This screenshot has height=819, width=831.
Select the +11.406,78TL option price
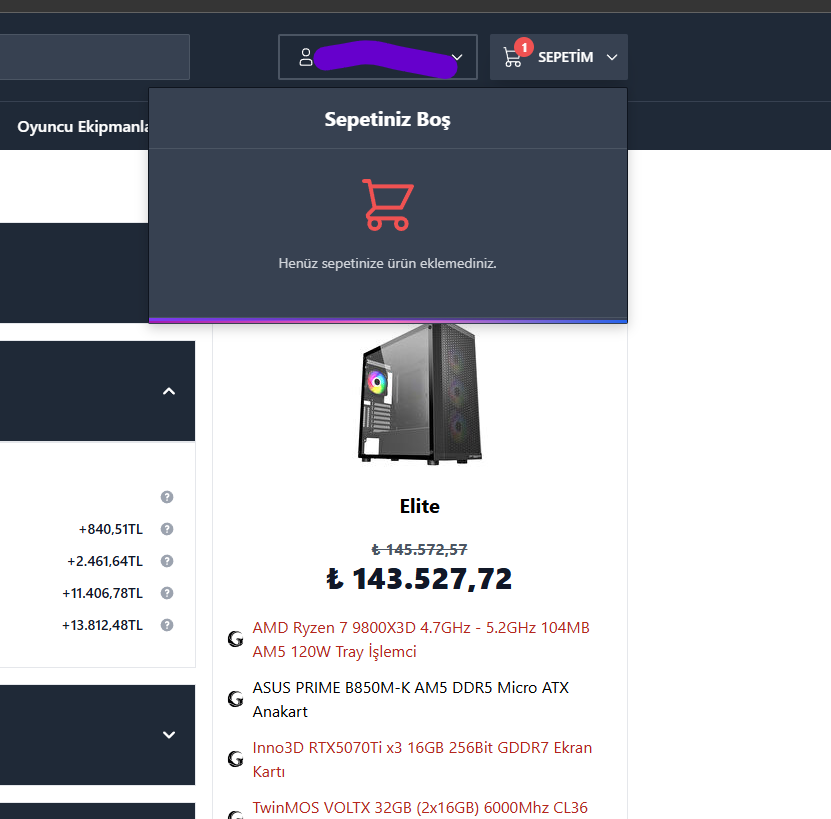pyautogui.click(x=102, y=593)
